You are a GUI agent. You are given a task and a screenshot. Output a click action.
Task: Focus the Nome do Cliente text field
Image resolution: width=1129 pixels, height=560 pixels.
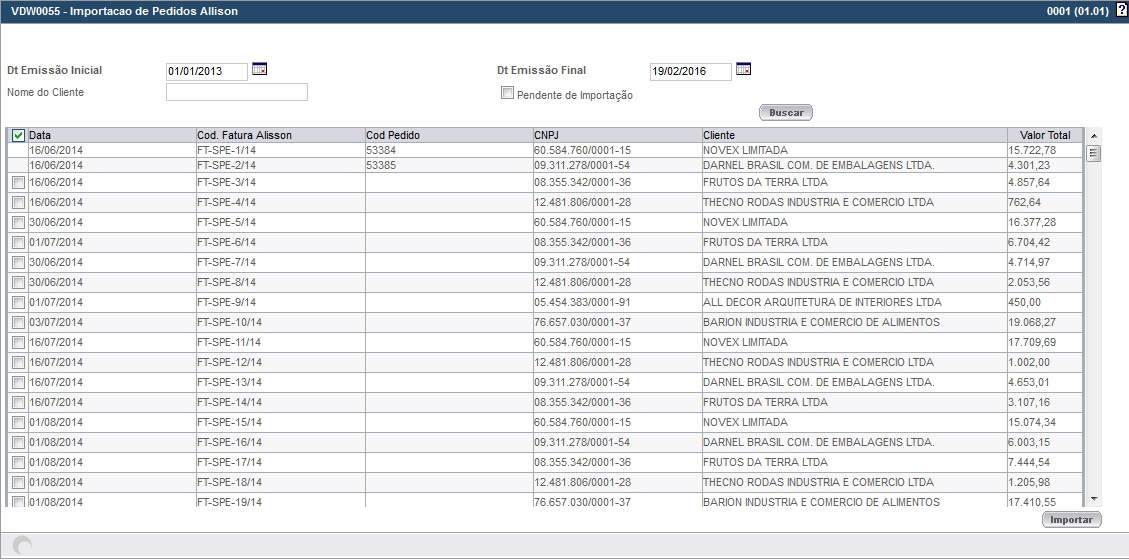point(237,92)
